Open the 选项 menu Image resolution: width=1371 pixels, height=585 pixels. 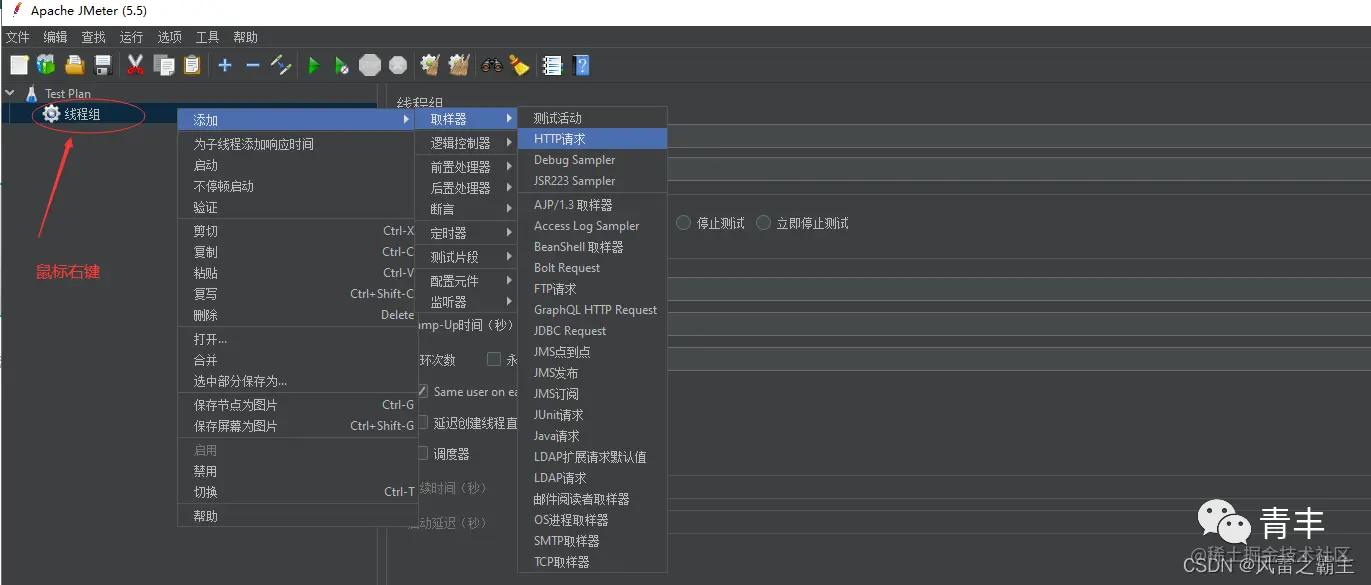(169, 37)
